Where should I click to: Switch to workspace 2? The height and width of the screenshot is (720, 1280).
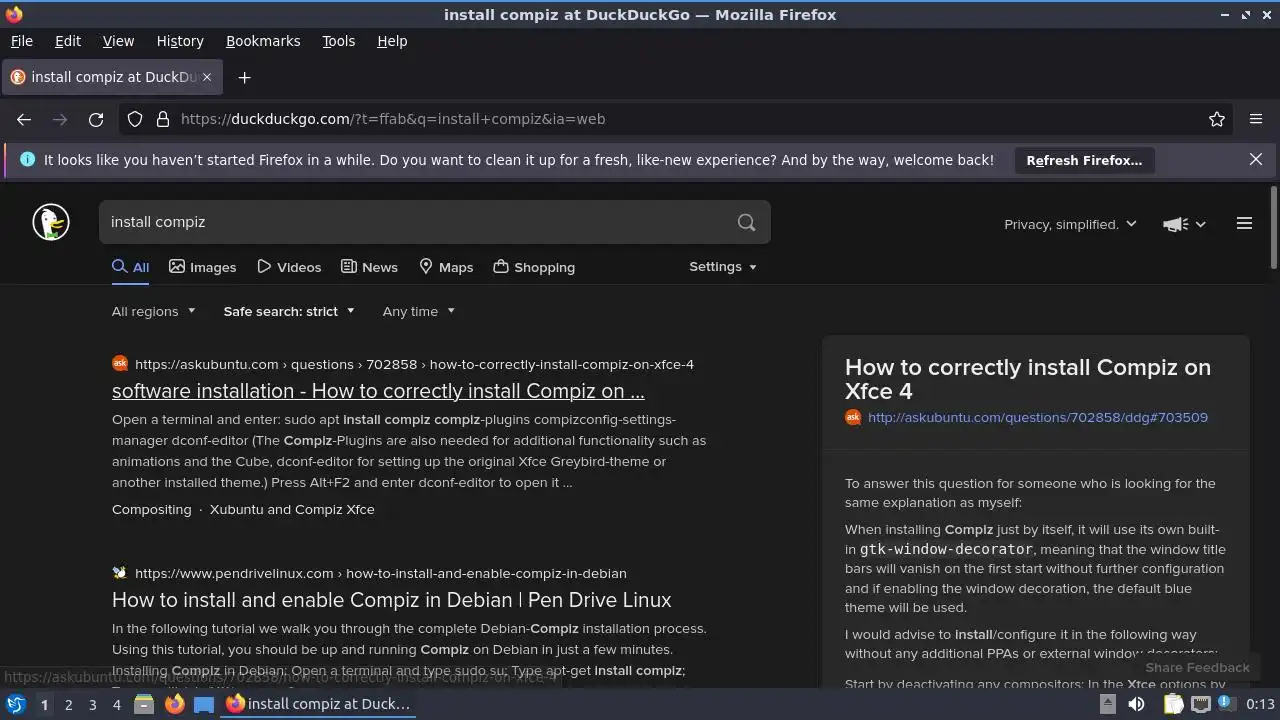pyautogui.click(x=68, y=704)
